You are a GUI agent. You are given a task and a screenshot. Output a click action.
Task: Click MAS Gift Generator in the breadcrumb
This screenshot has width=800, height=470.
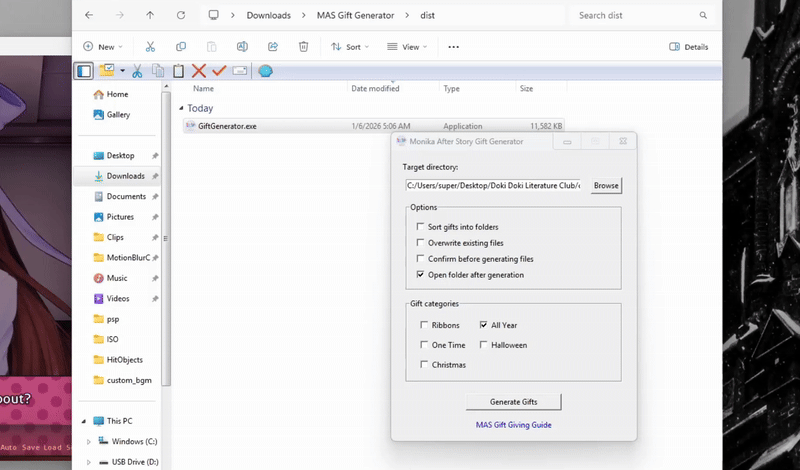(356, 15)
